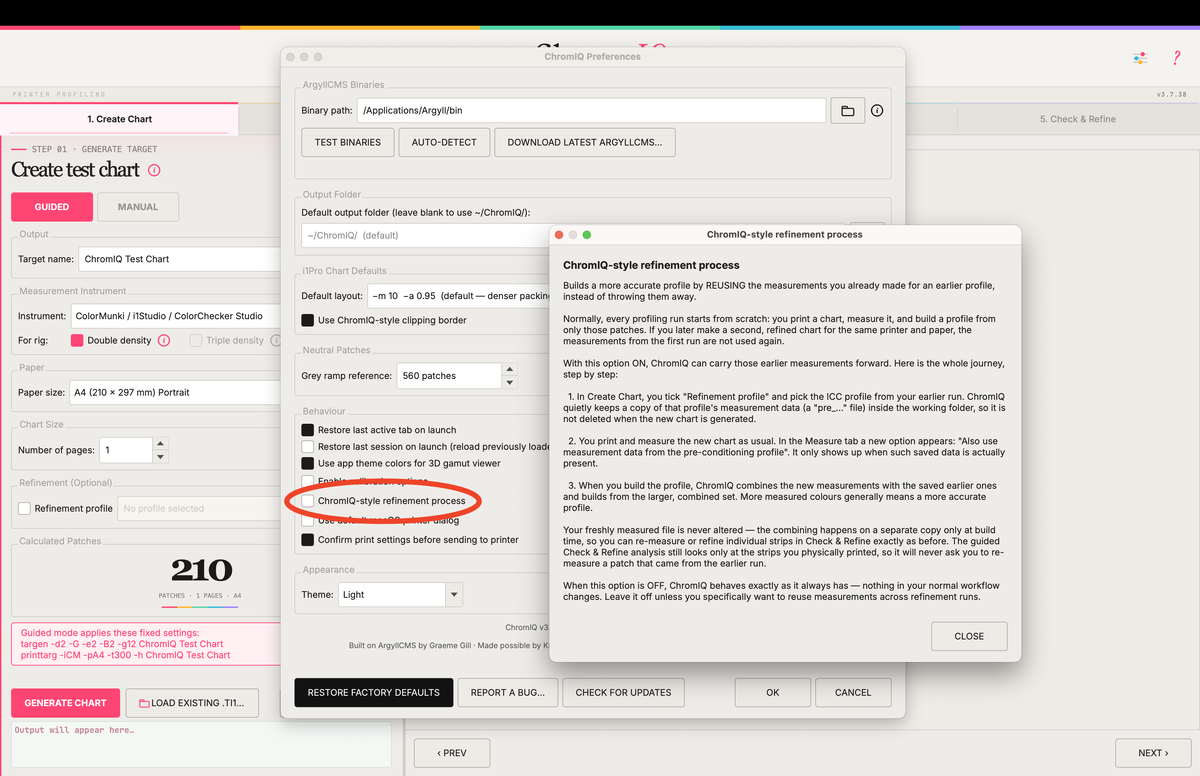The width and height of the screenshot is (1200, 776).
Task: Click the Binary path field
Action: coord(592,110)
